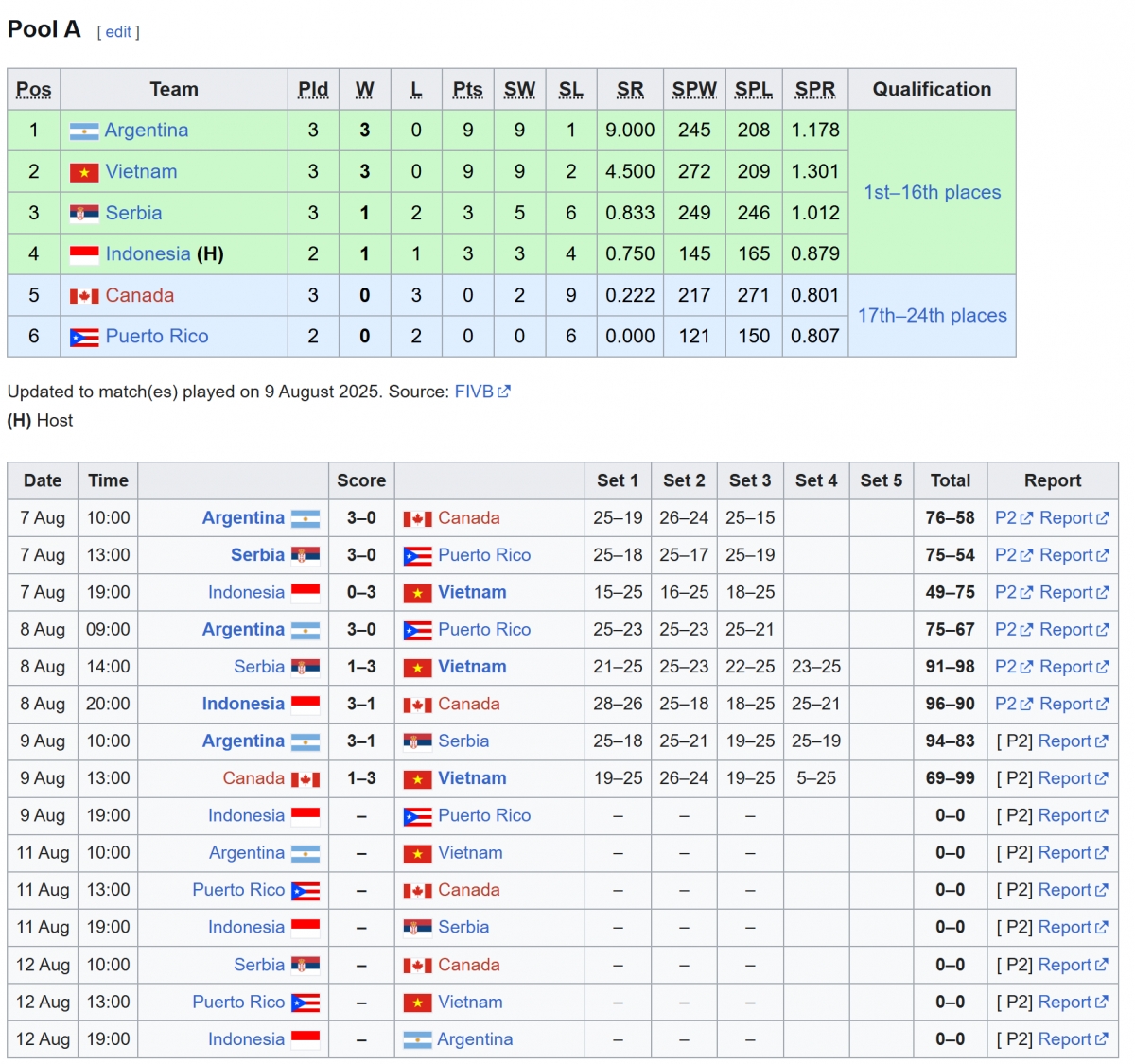The height and width of the screenshot is (1064, 1135).
Task: Click the Indonesia flag beside the host marker
Action: pyautogui.click(x=83, y=253)
